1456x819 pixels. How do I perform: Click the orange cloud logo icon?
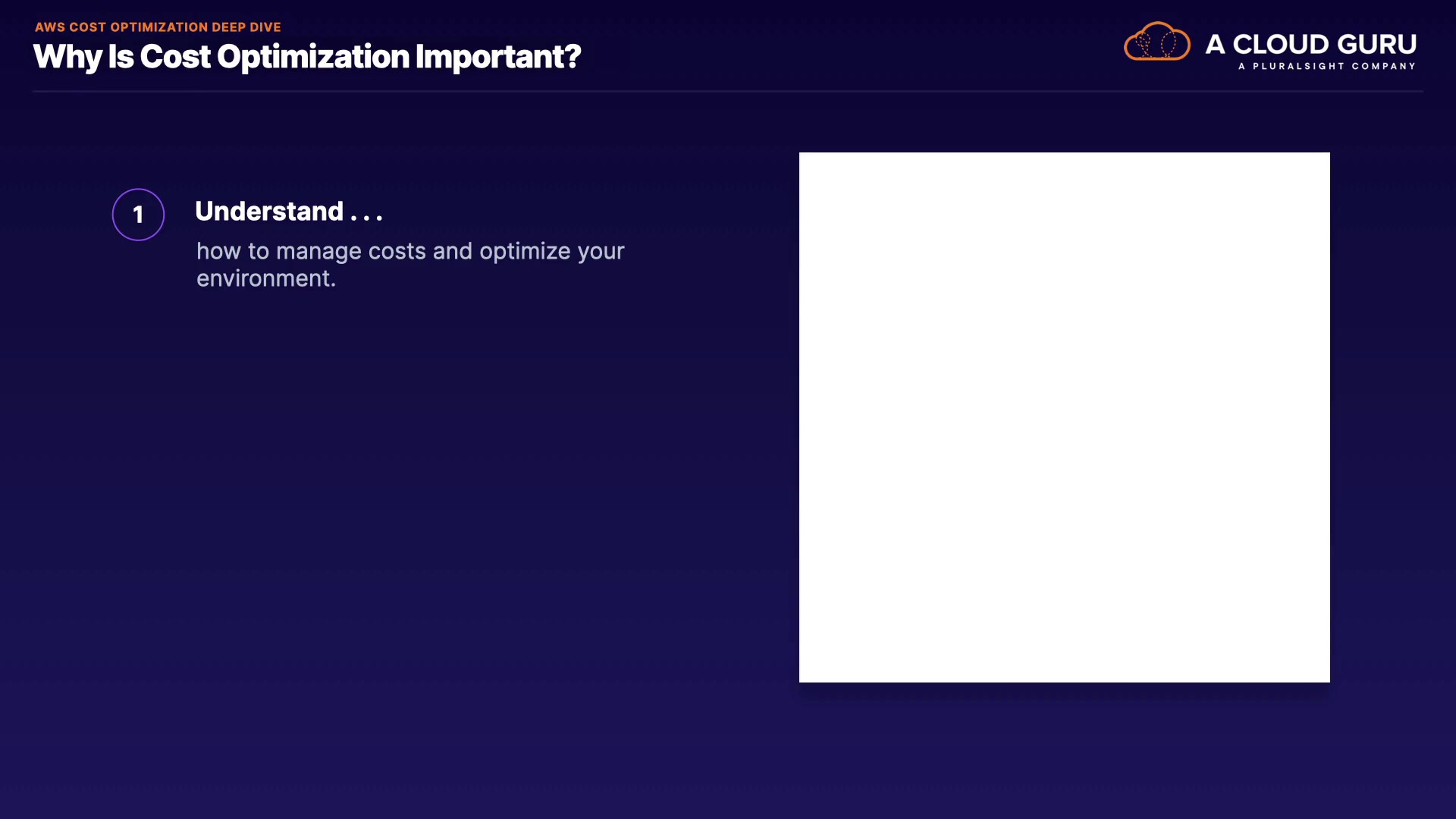[1156, 42]
